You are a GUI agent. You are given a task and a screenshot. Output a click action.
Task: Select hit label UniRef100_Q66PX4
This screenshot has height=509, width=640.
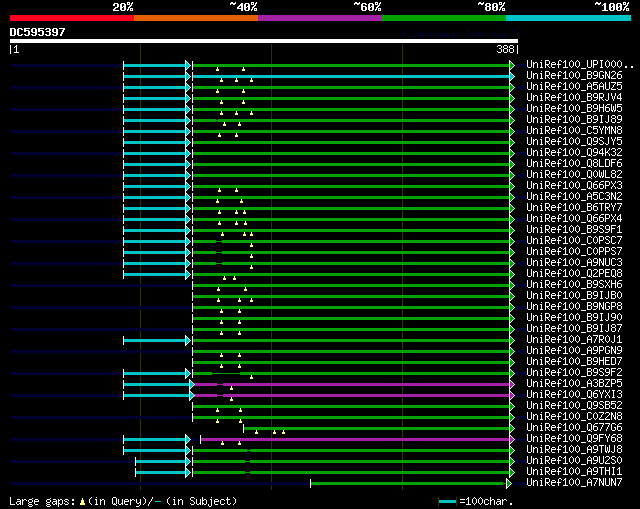pos(574,219)
